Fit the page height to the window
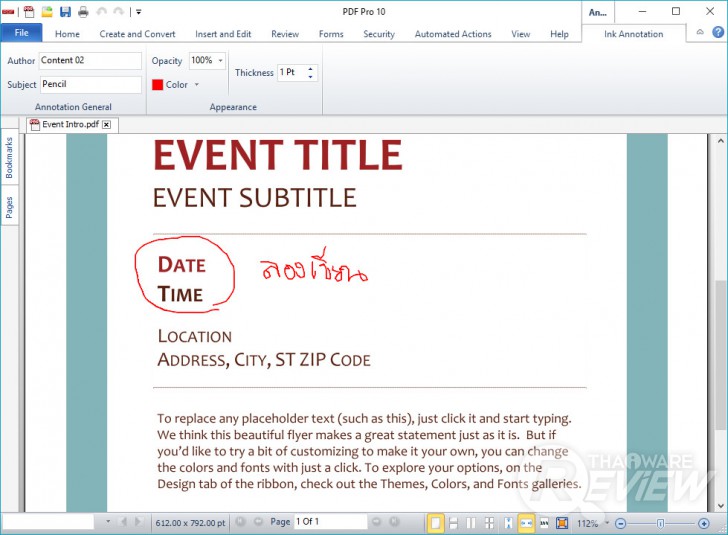The height and width of the screenshot is (535, 728). click(x=508, y=523)
